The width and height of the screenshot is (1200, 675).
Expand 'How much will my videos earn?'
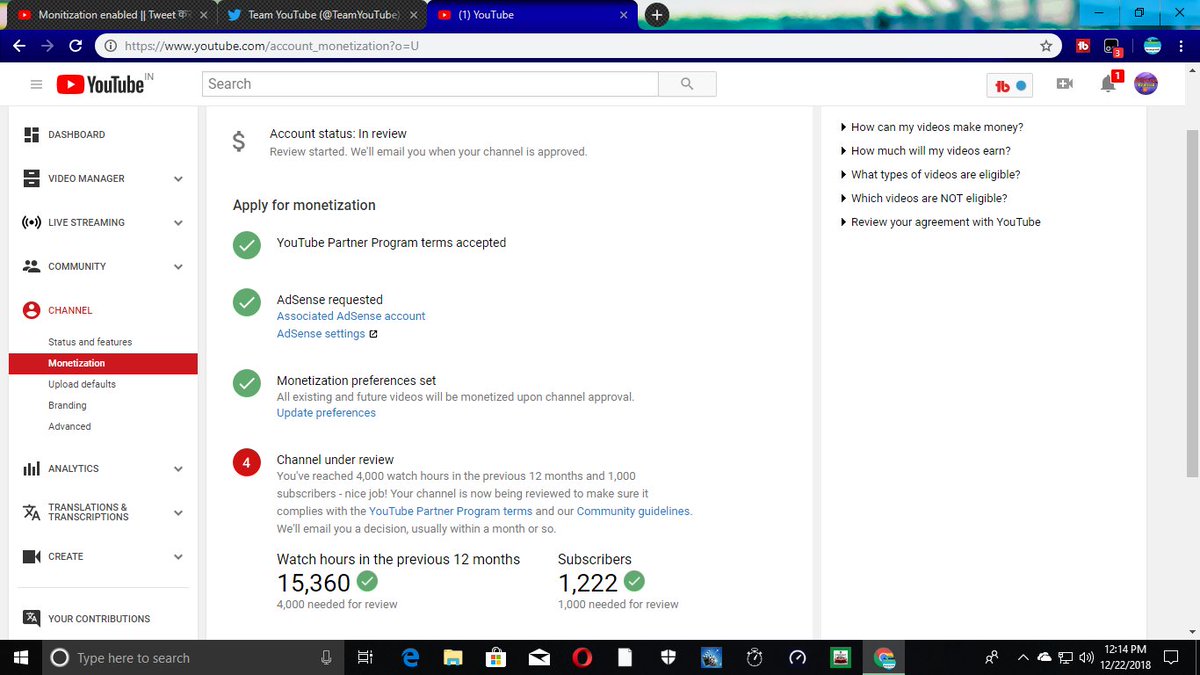coord(926,151)
